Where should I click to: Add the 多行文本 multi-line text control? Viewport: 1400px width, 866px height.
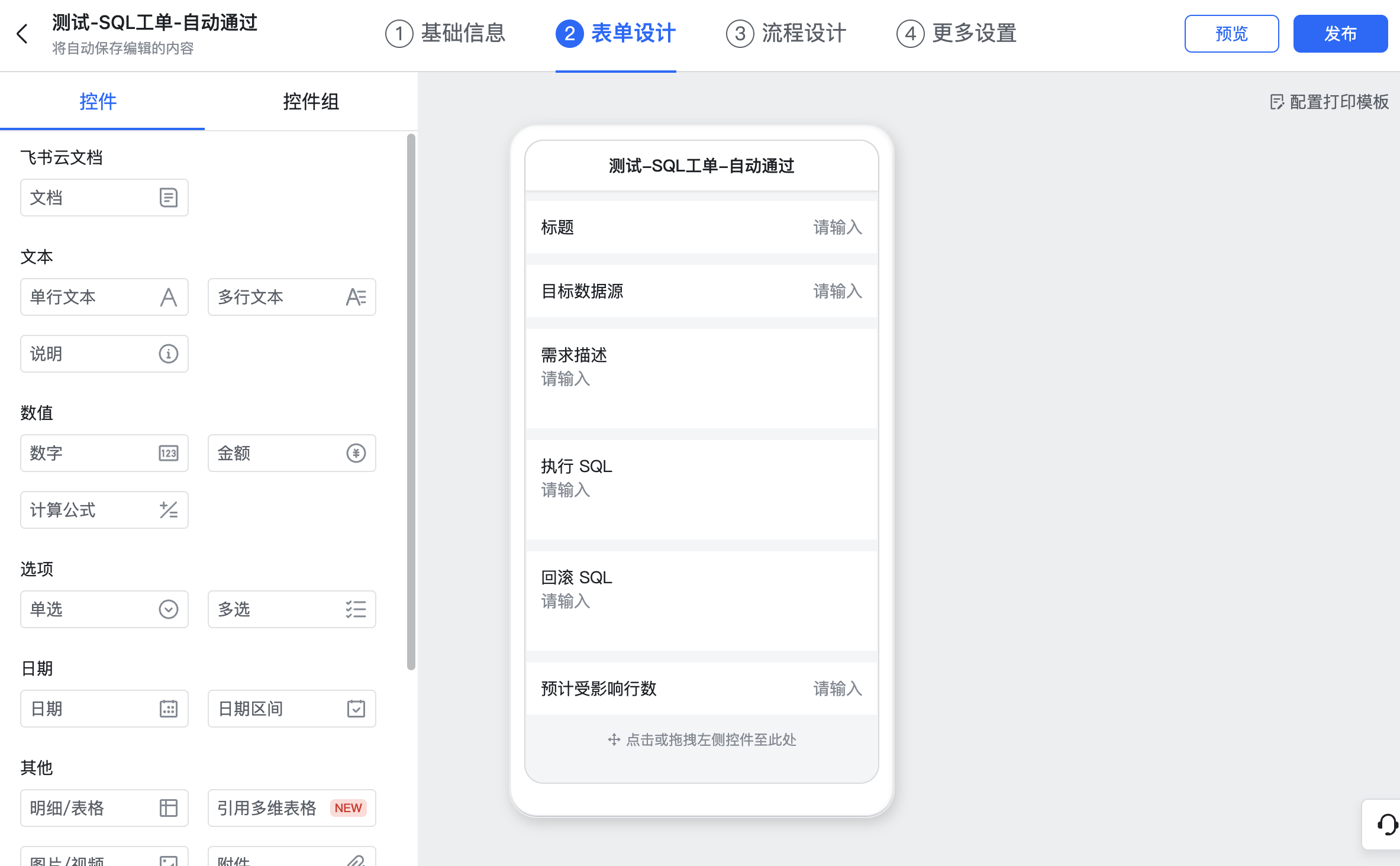292,297
